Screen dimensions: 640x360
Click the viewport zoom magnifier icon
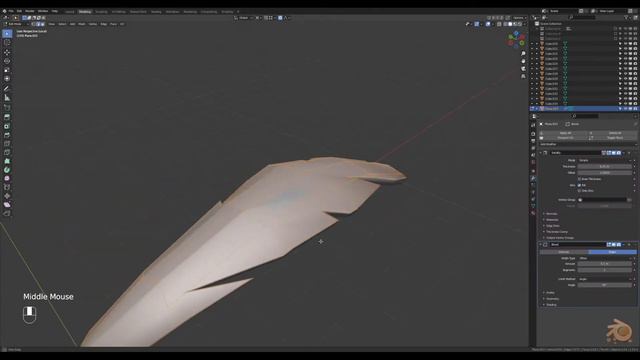[x=523, y=53]
